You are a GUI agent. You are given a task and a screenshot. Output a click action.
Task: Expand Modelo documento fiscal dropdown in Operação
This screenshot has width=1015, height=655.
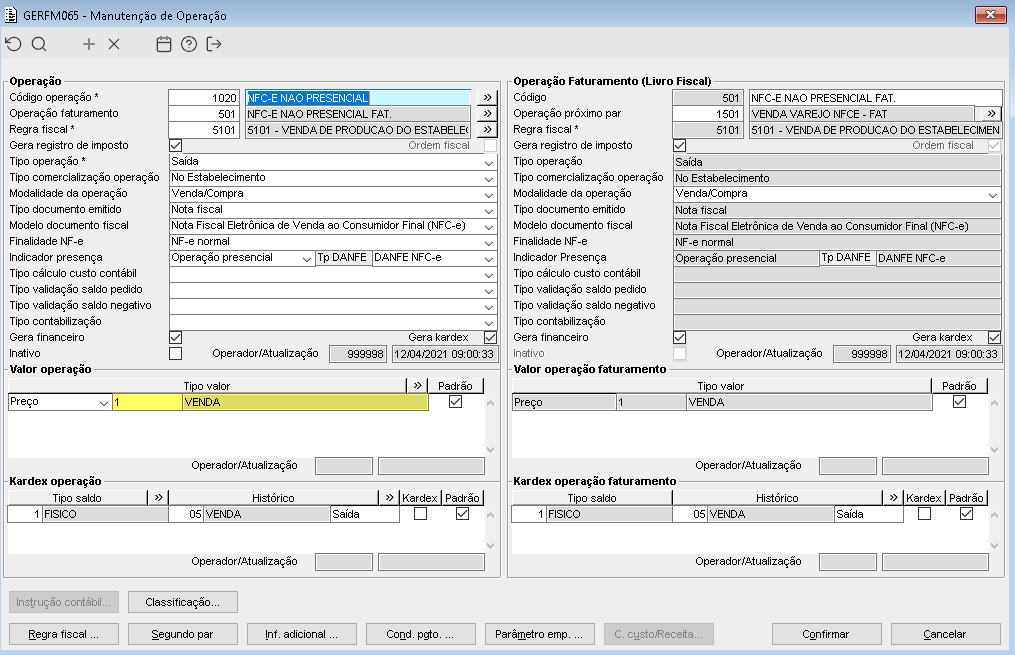pos(489,226)
